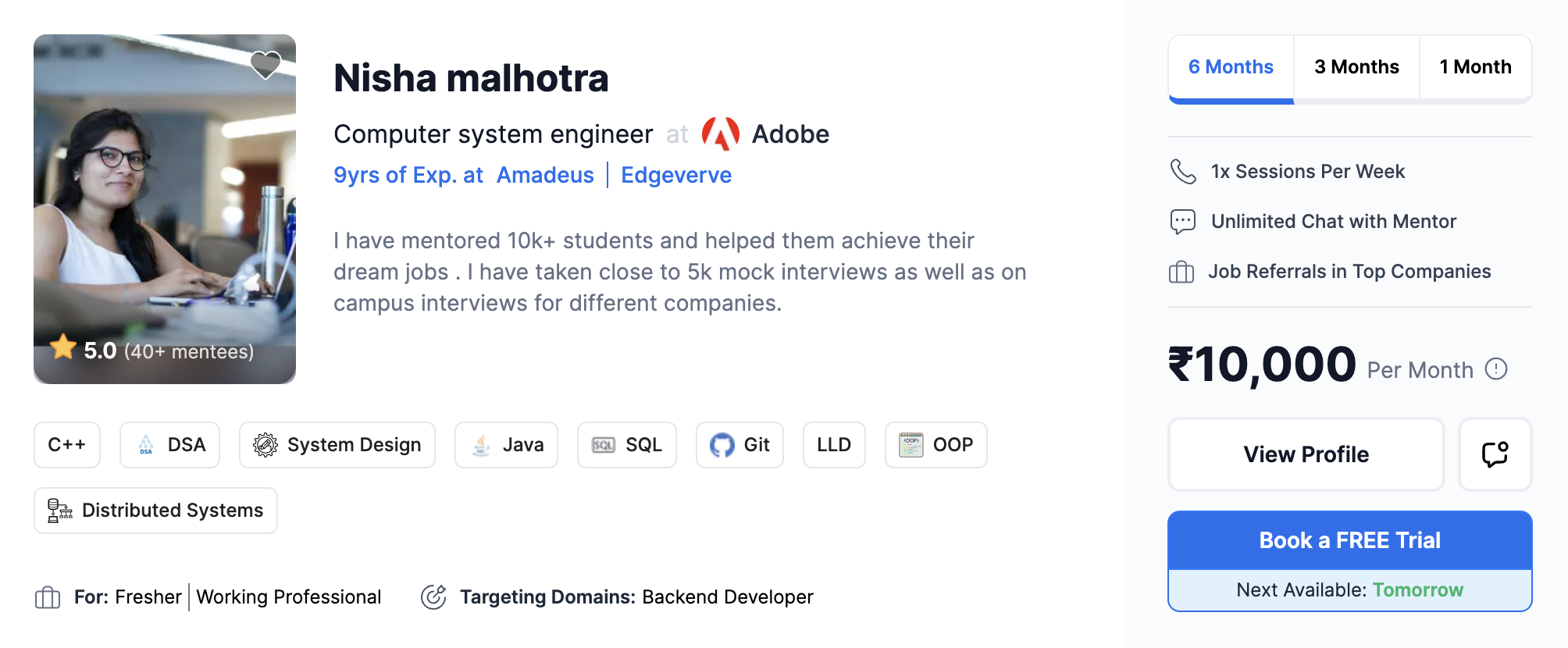1568x648 pixels.
Task: Click the SQL skill tag
Action: coord(626,445)
